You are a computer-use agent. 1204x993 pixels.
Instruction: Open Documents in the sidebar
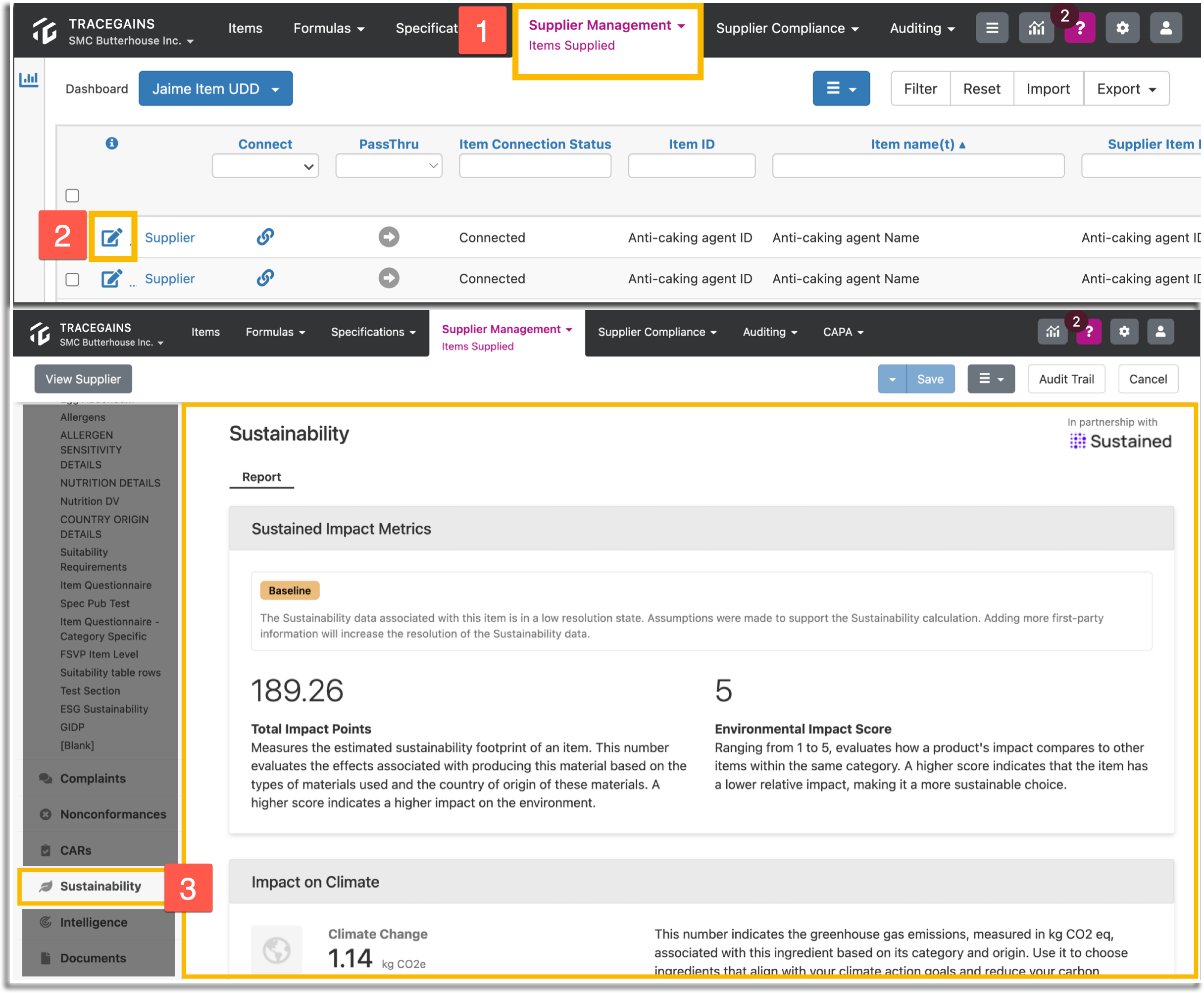coord(93,958)
